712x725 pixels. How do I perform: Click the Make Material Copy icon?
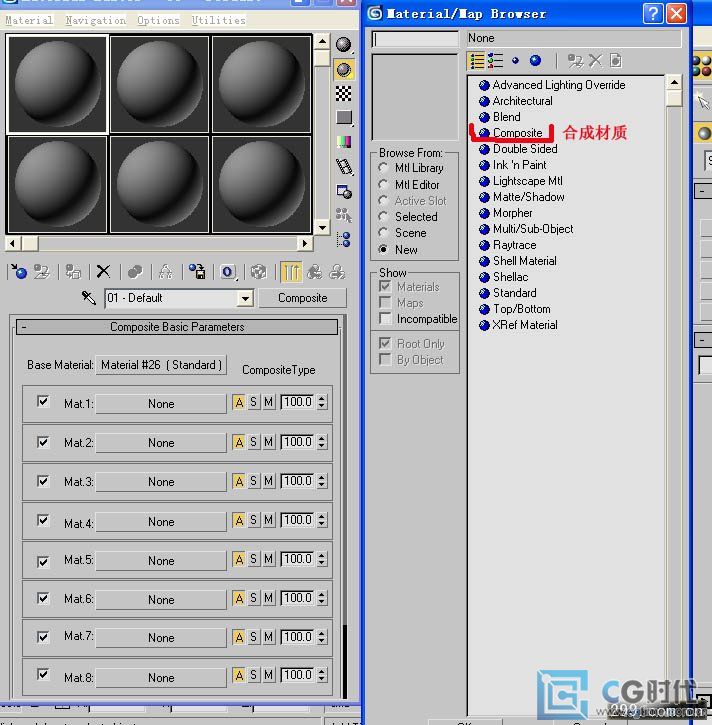[x=135, y=271]
